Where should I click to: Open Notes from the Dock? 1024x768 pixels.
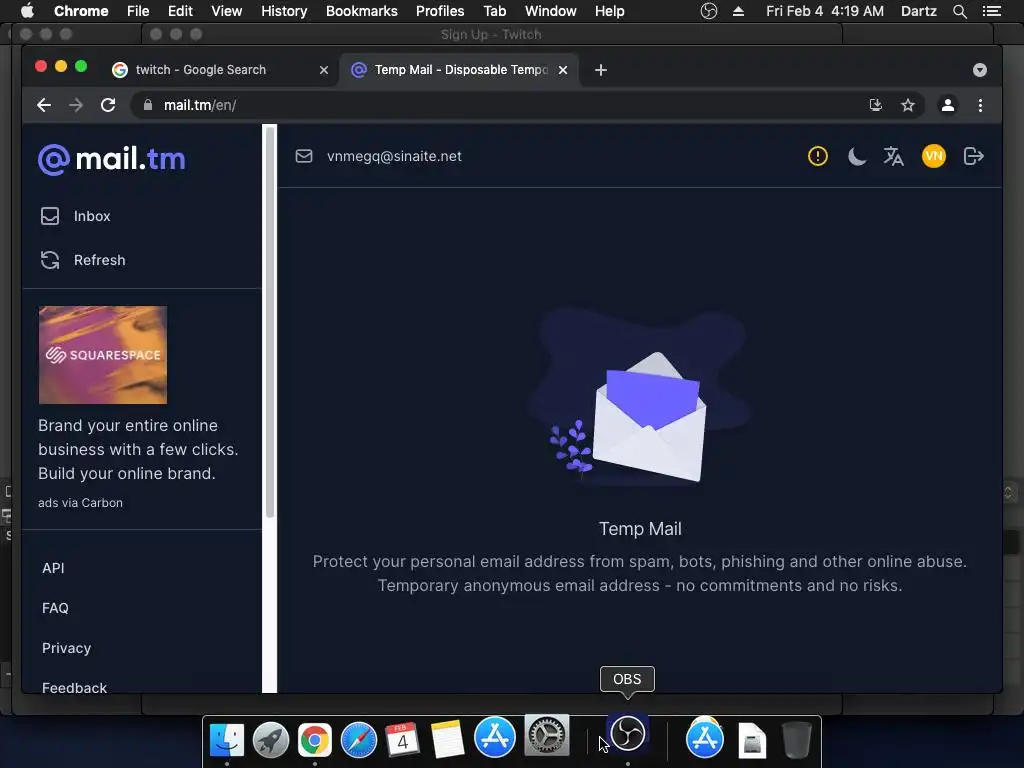[x=447, y=740]
